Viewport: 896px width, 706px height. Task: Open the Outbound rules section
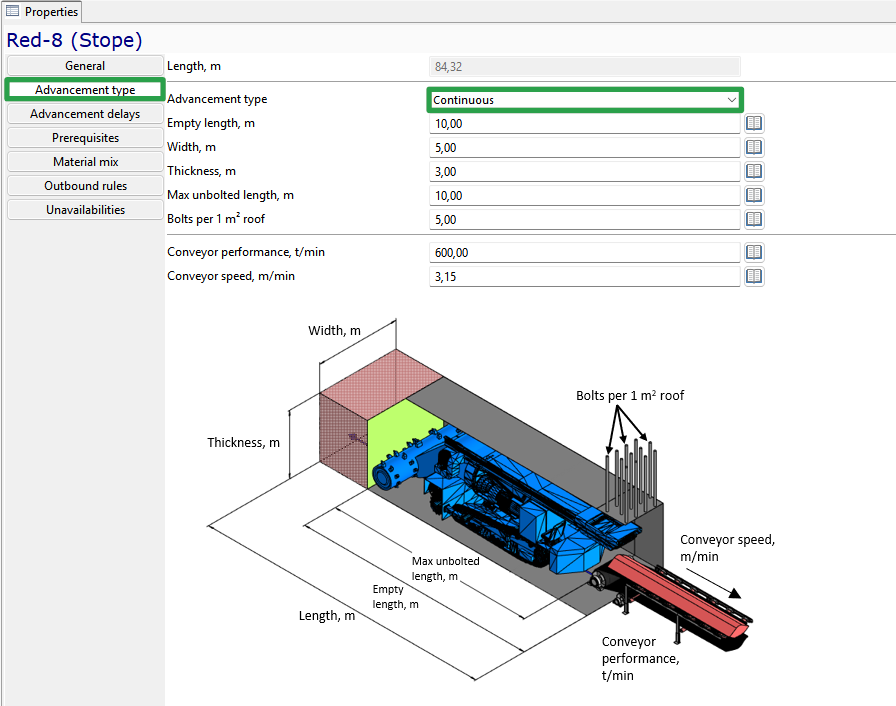coord(85,186)
